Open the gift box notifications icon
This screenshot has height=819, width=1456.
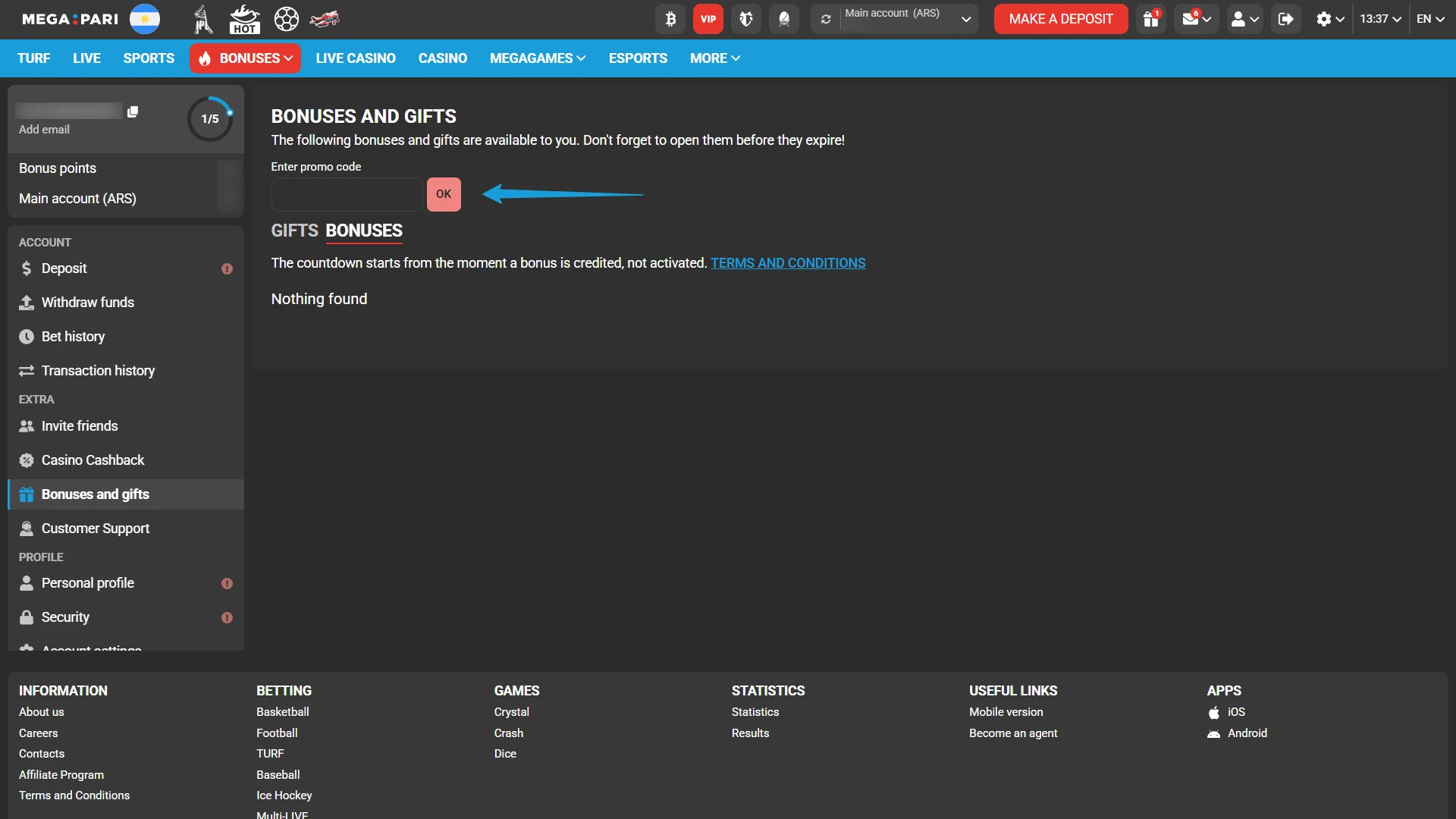pos(1151,19)
